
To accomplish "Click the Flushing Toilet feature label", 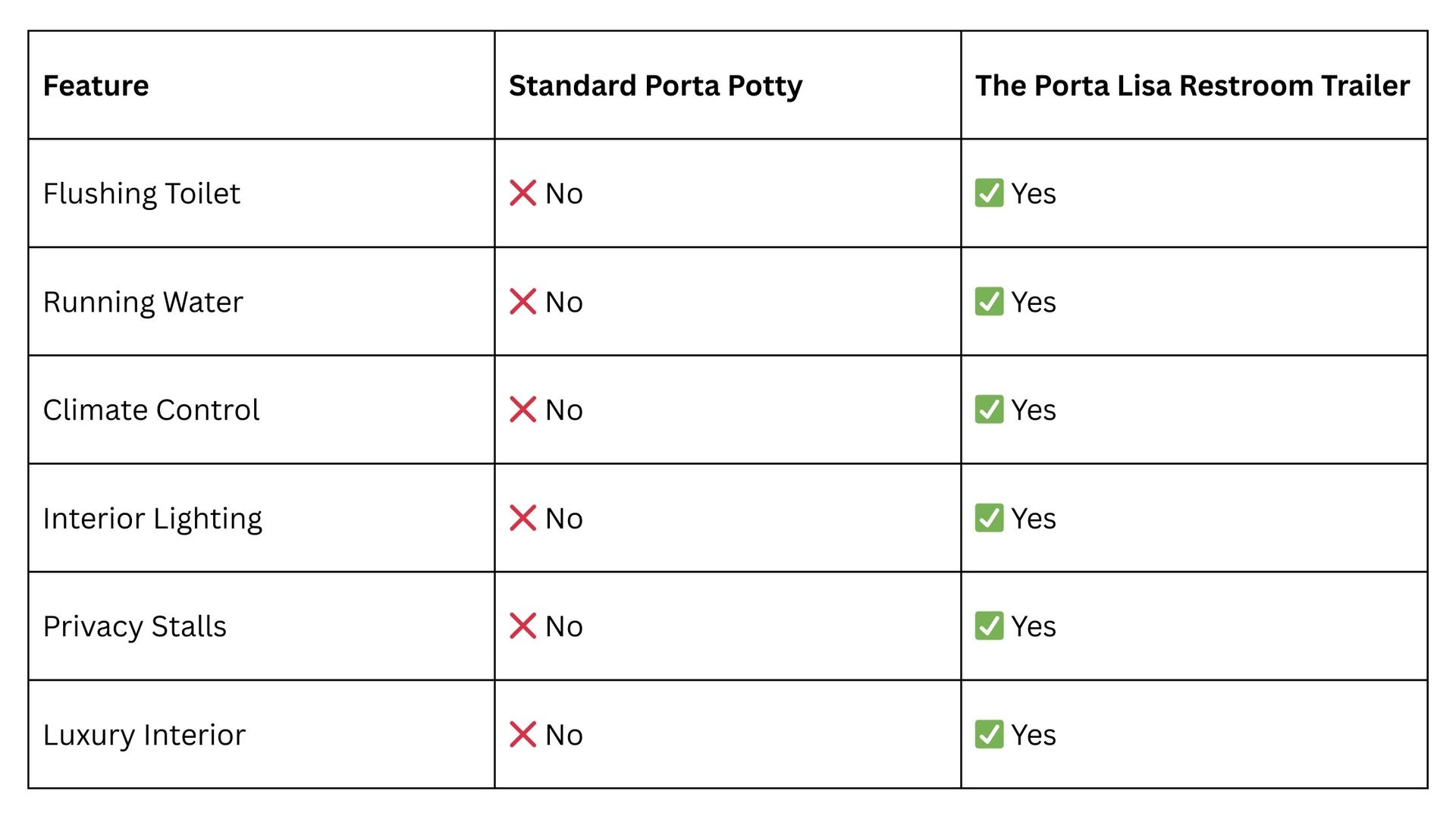I will 141,194.
